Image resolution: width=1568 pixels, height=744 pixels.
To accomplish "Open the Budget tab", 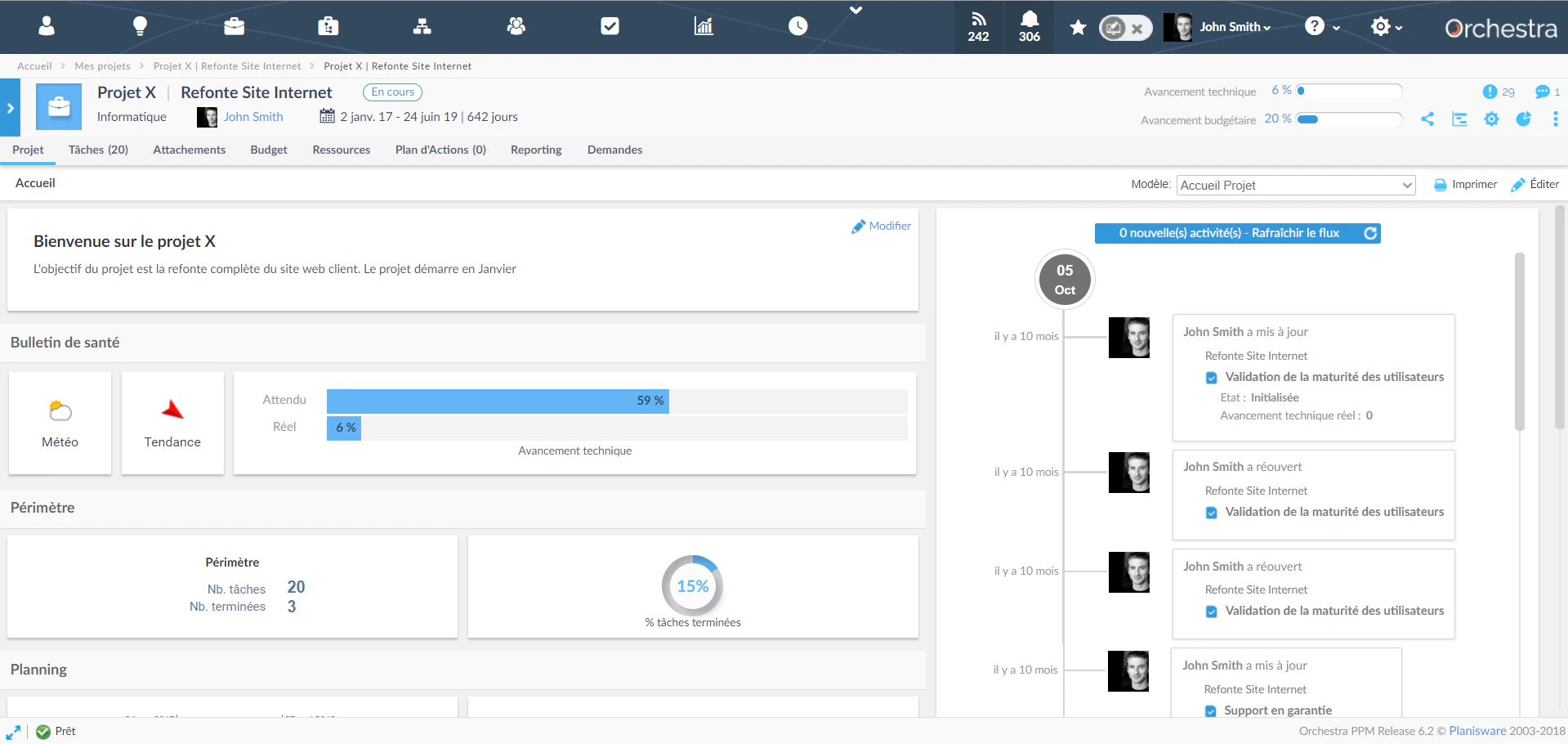I will click(x=269, y=150).
